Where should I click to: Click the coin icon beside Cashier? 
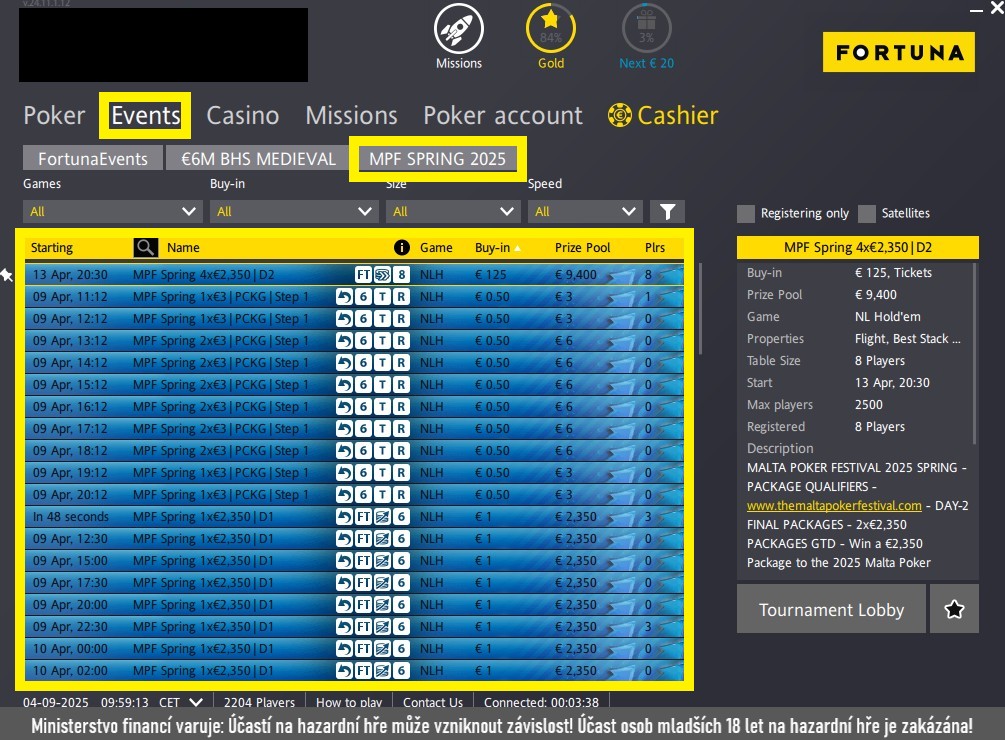[x=620, y=115]
